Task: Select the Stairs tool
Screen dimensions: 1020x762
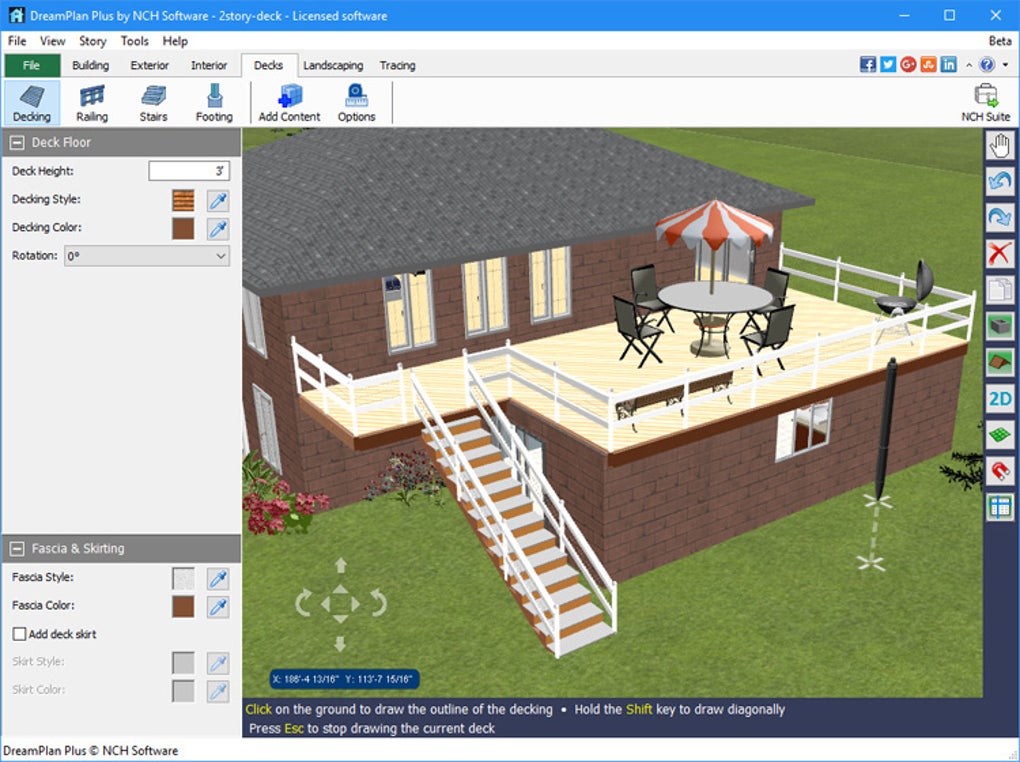Action: pos(153,100)
